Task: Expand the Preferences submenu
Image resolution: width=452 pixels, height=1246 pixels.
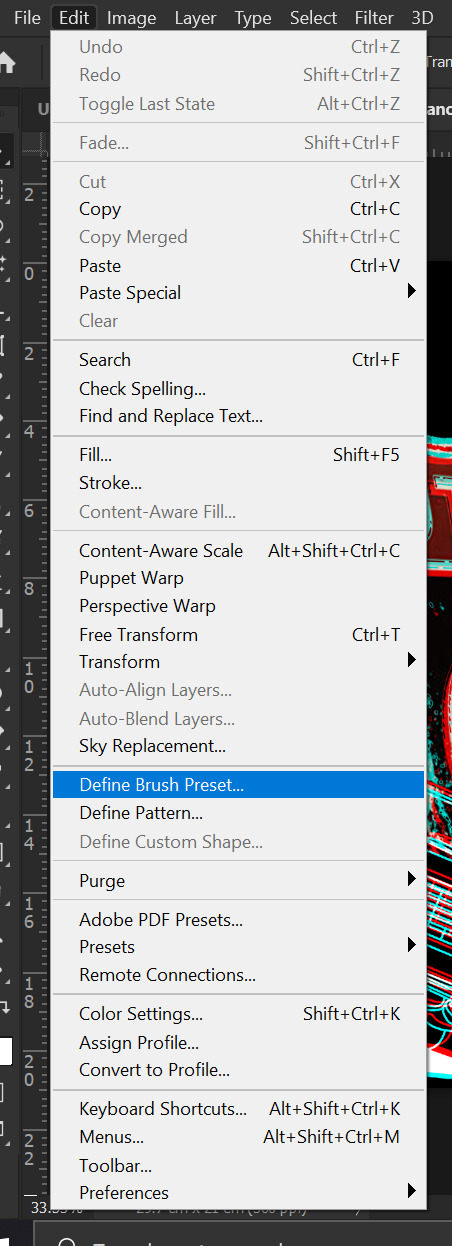Action: pos(238,1193)
